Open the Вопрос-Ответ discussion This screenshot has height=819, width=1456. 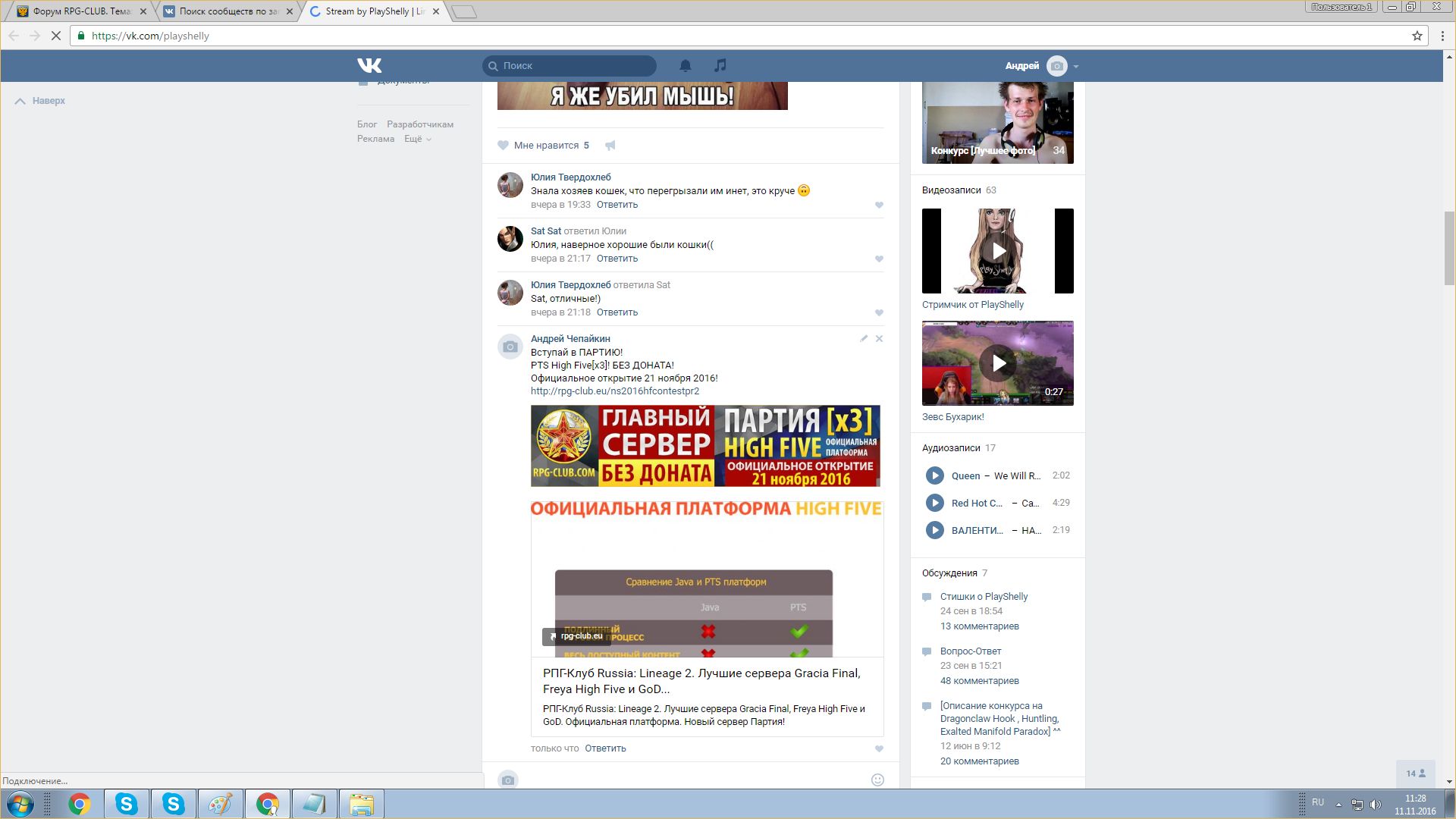pos(971,651)
